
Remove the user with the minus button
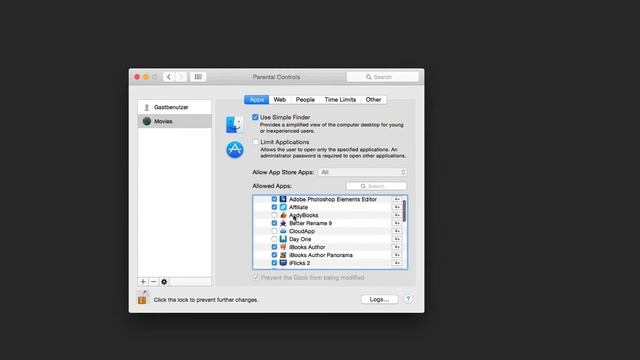[x=153, y=282]
